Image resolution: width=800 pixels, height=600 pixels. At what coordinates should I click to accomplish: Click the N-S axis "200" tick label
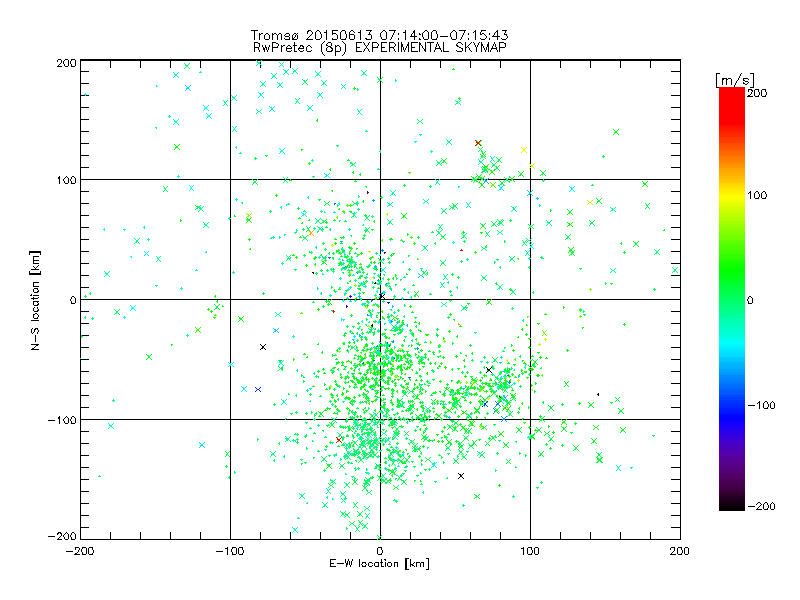(x=66, y=63)
